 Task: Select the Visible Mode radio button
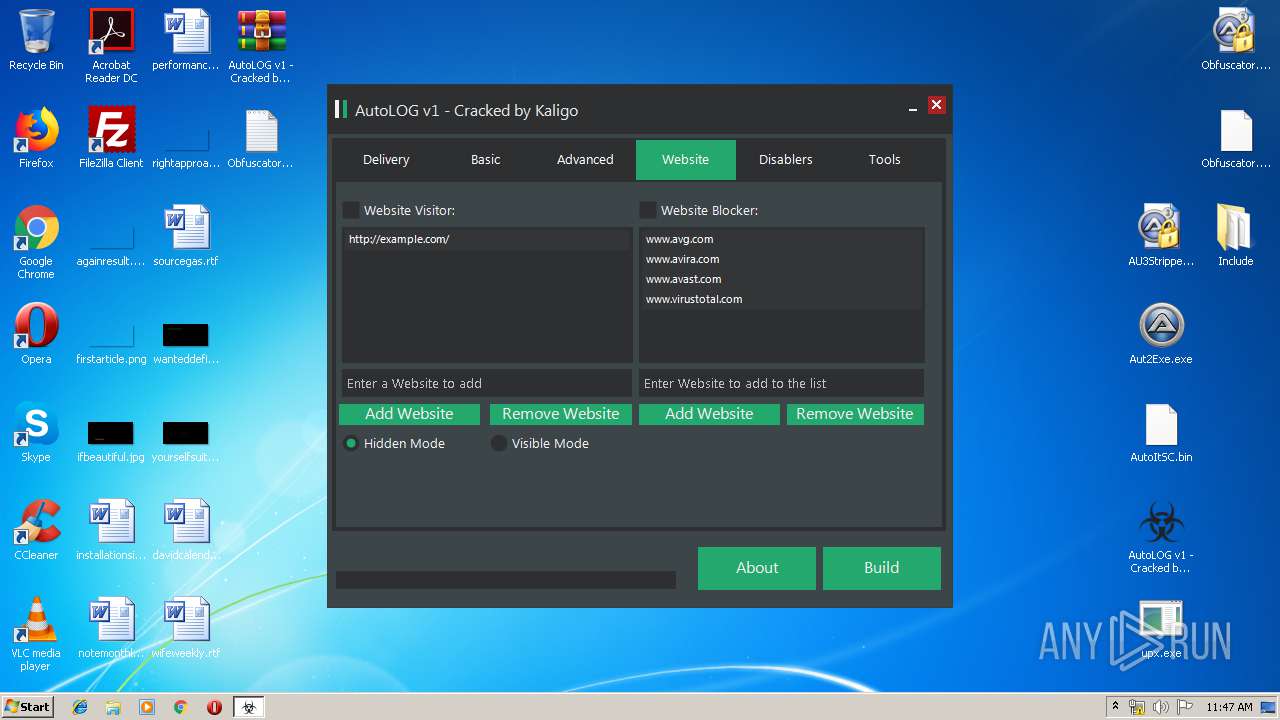click(x=499, y=443)
